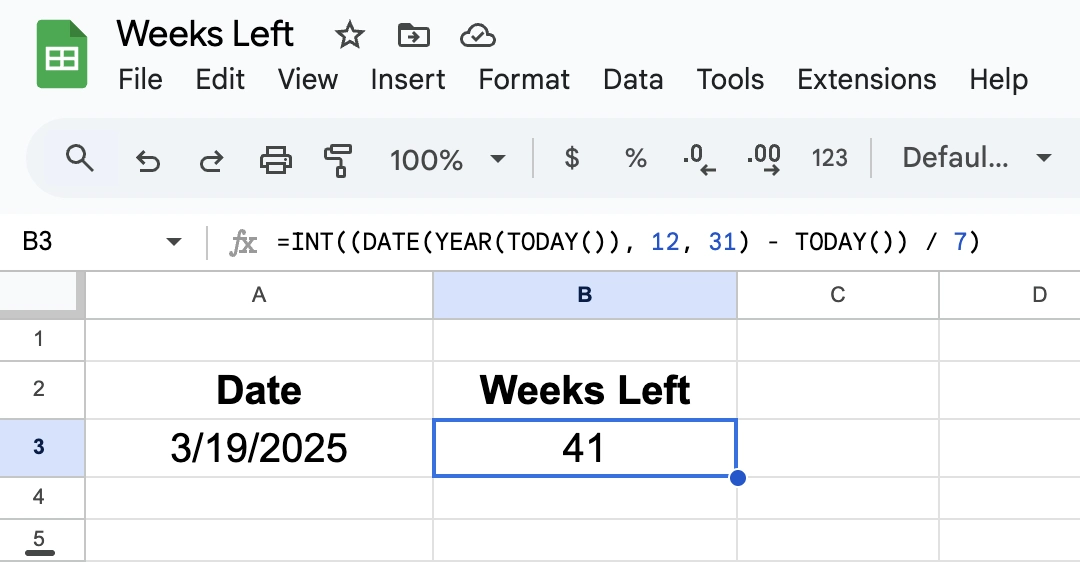This screenshot has width=1080, height=562.
Task: Print the spreadsheet
Action: point(275,159)
